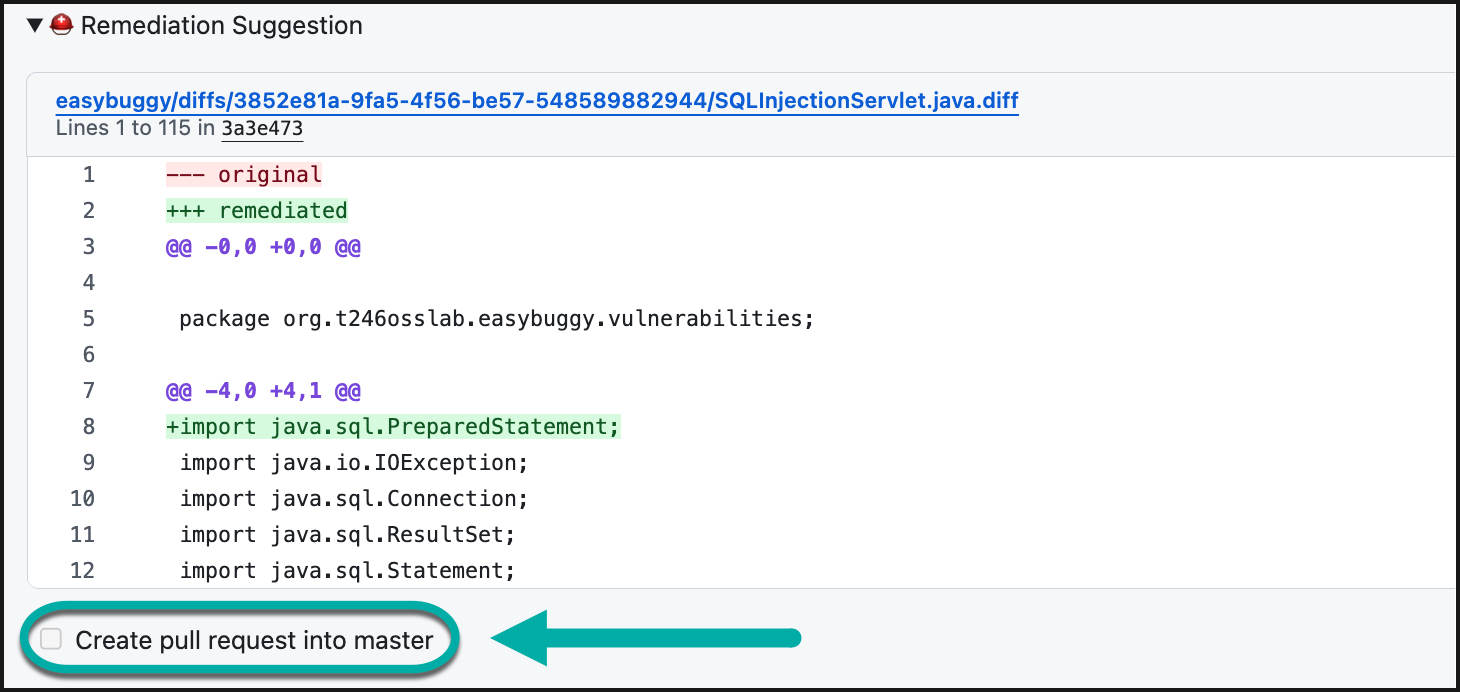Click the 'Create pull request into master' label

point(254,640)
